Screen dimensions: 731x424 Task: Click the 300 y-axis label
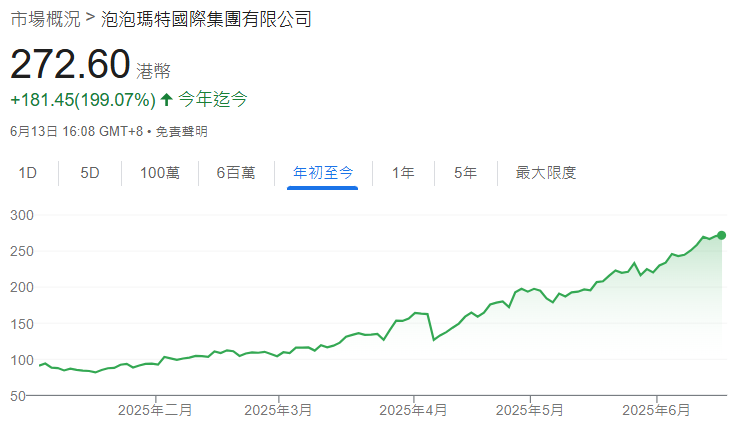point(22,215)
